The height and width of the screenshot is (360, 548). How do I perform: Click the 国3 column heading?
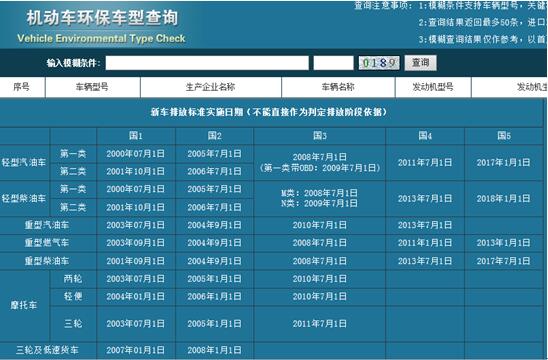tap(320, 136)
